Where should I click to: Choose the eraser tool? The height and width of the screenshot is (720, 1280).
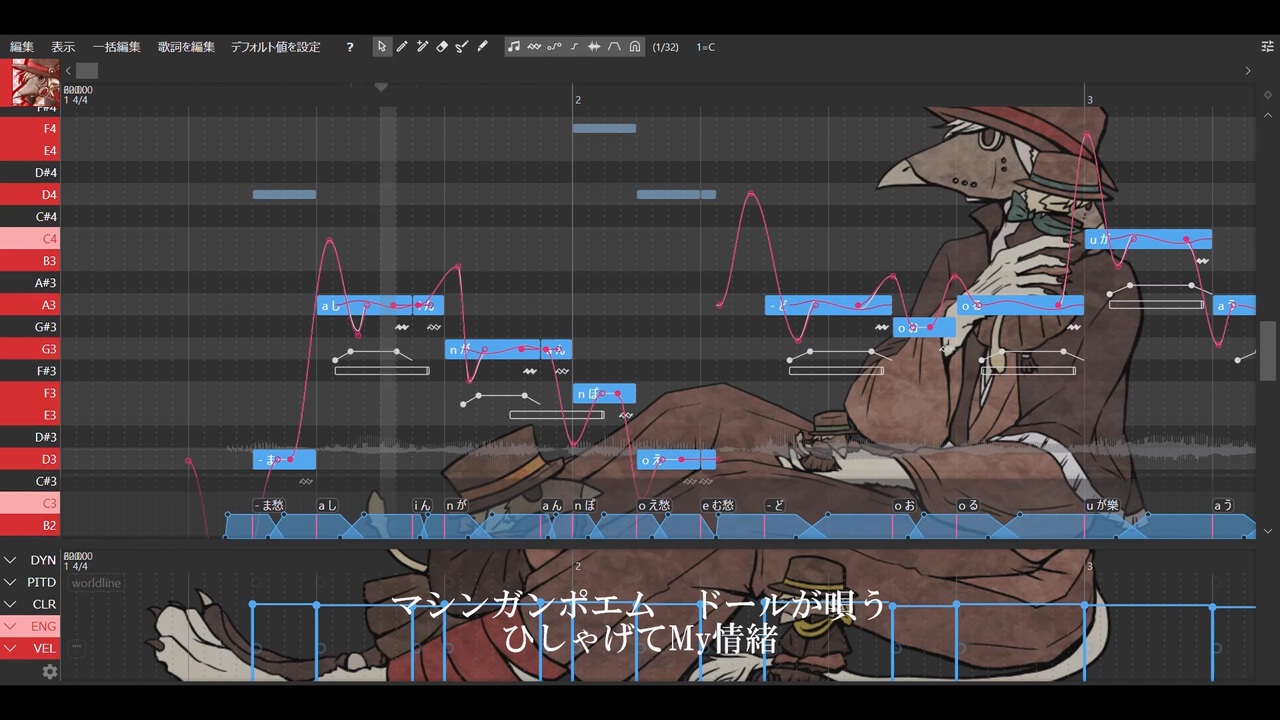coord(442,47)
